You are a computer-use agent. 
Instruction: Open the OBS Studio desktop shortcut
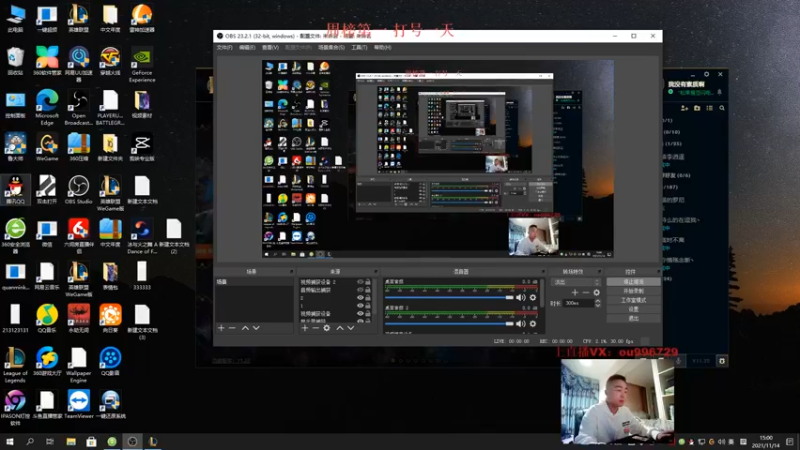click(x=79, y=189)
